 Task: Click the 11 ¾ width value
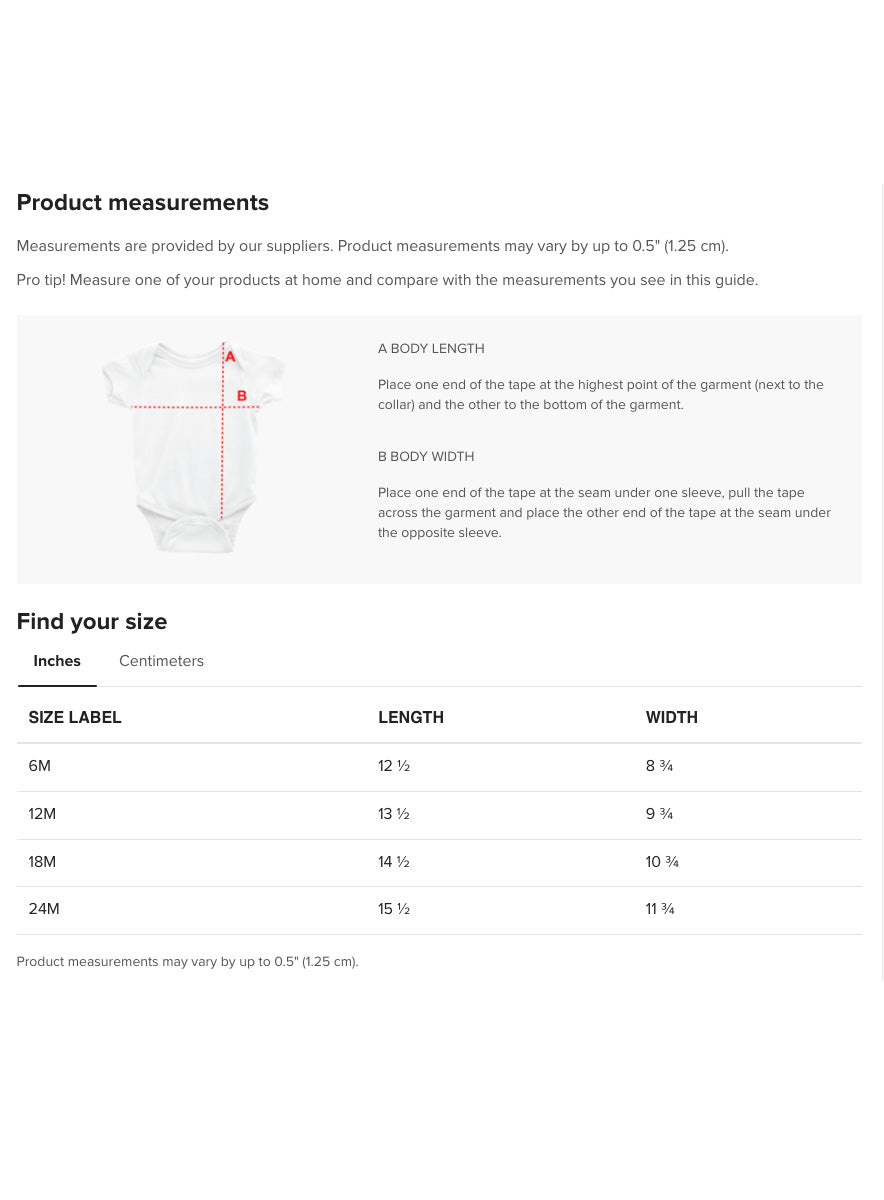(660, 909)
